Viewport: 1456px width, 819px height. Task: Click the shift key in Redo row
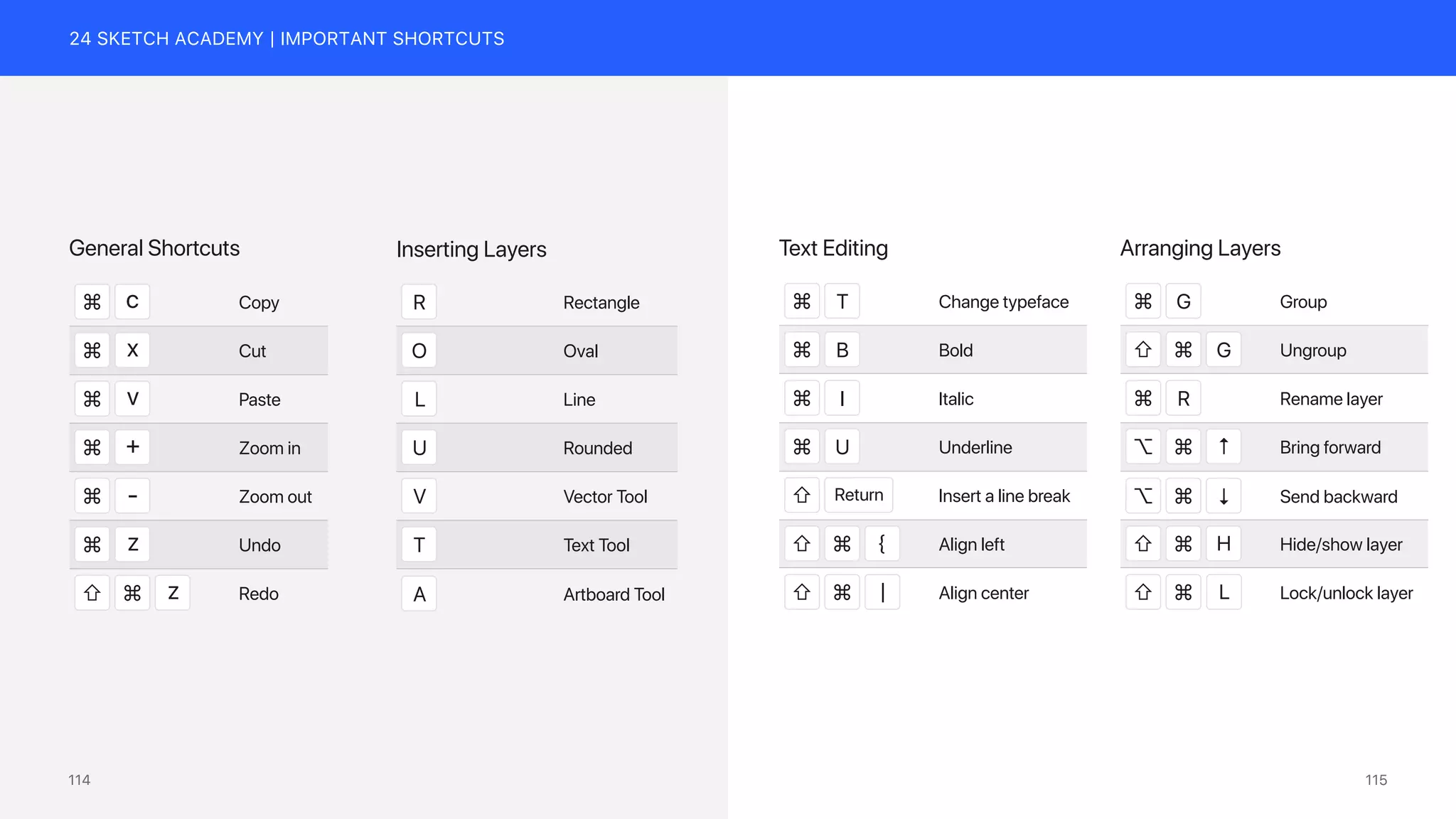pyautogui.click(x=92, y=593)
